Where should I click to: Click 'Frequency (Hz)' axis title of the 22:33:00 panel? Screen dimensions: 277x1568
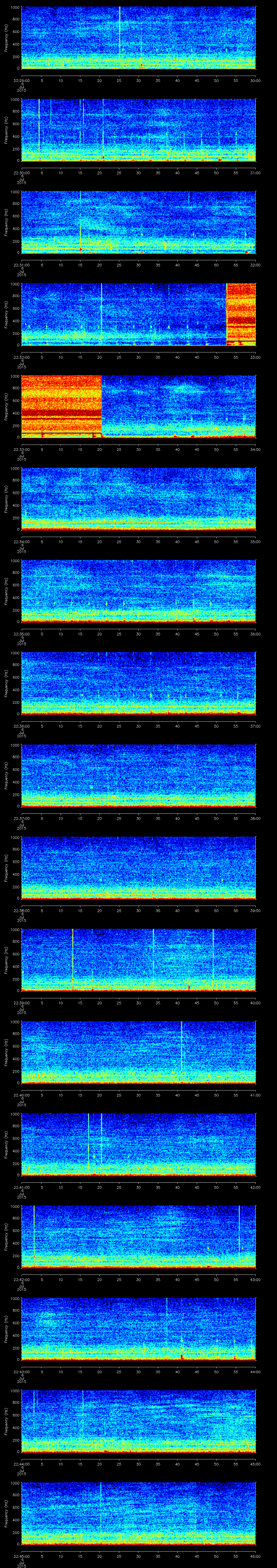[x=6, y=407]
